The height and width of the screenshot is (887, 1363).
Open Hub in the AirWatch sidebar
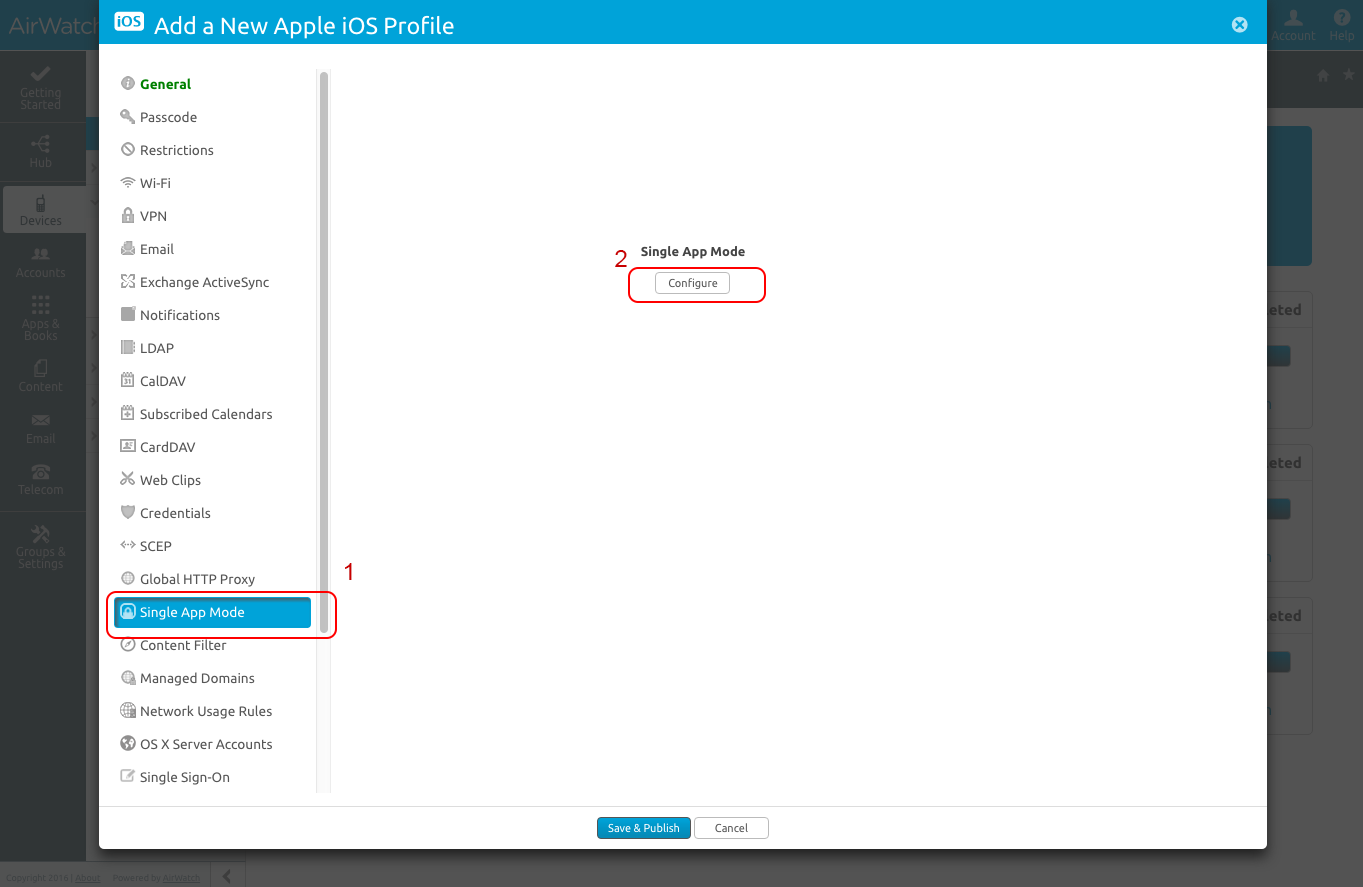(41, 151)
